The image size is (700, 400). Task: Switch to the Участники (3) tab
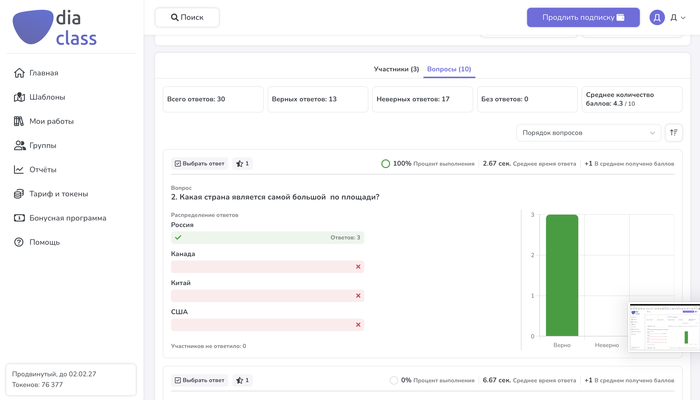[x=396, y=69]
